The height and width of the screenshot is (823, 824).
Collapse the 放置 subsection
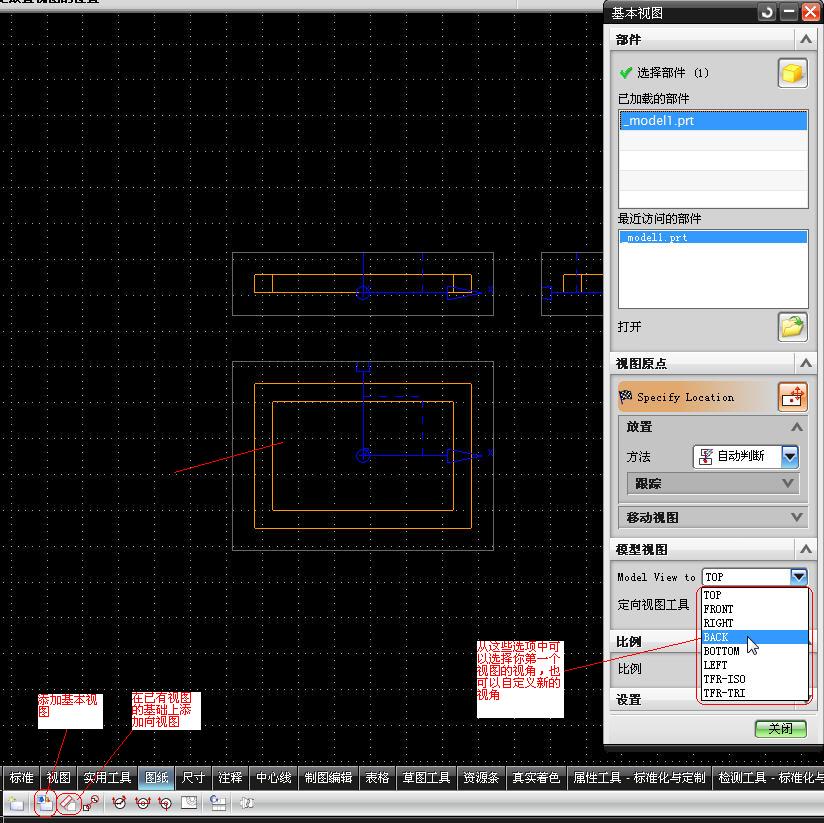(797, 427)
